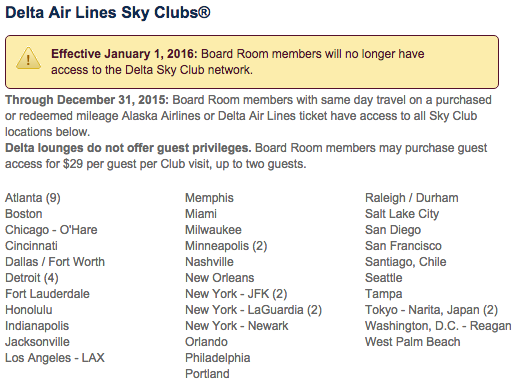Click the yellow warning triangle icon
519x389 pixels.
coord(28,58)
